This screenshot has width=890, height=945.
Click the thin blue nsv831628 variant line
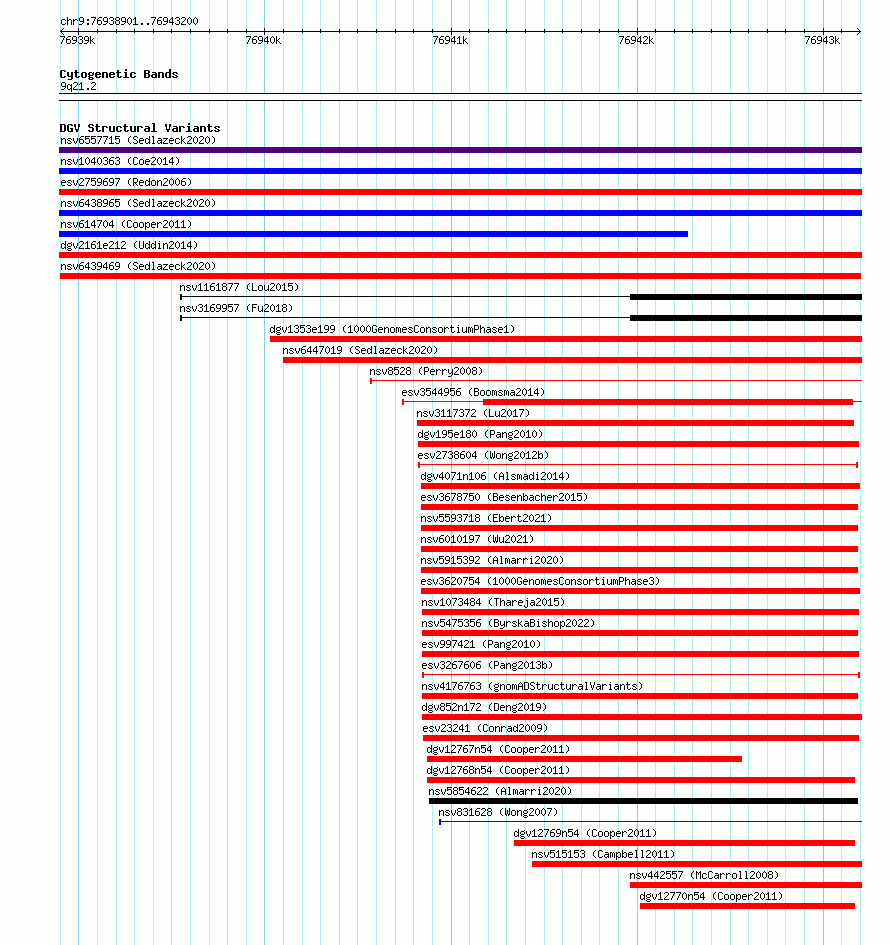click(651, 822)
